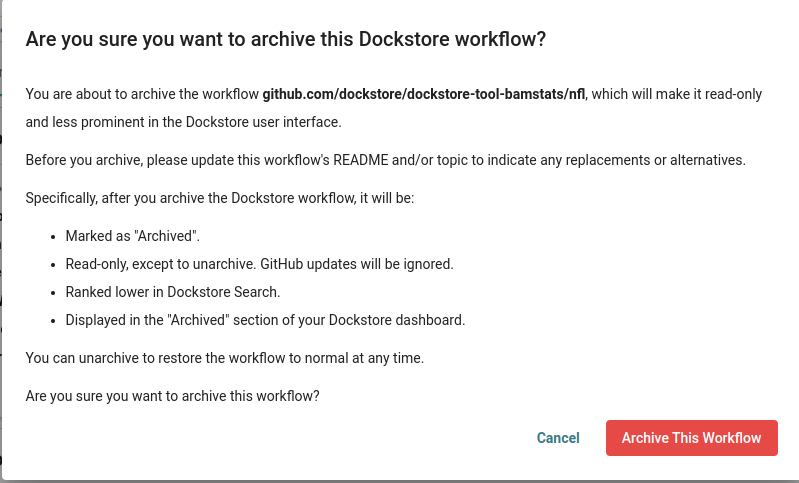Confirm with Archive This Workflow button

[691, 438]
